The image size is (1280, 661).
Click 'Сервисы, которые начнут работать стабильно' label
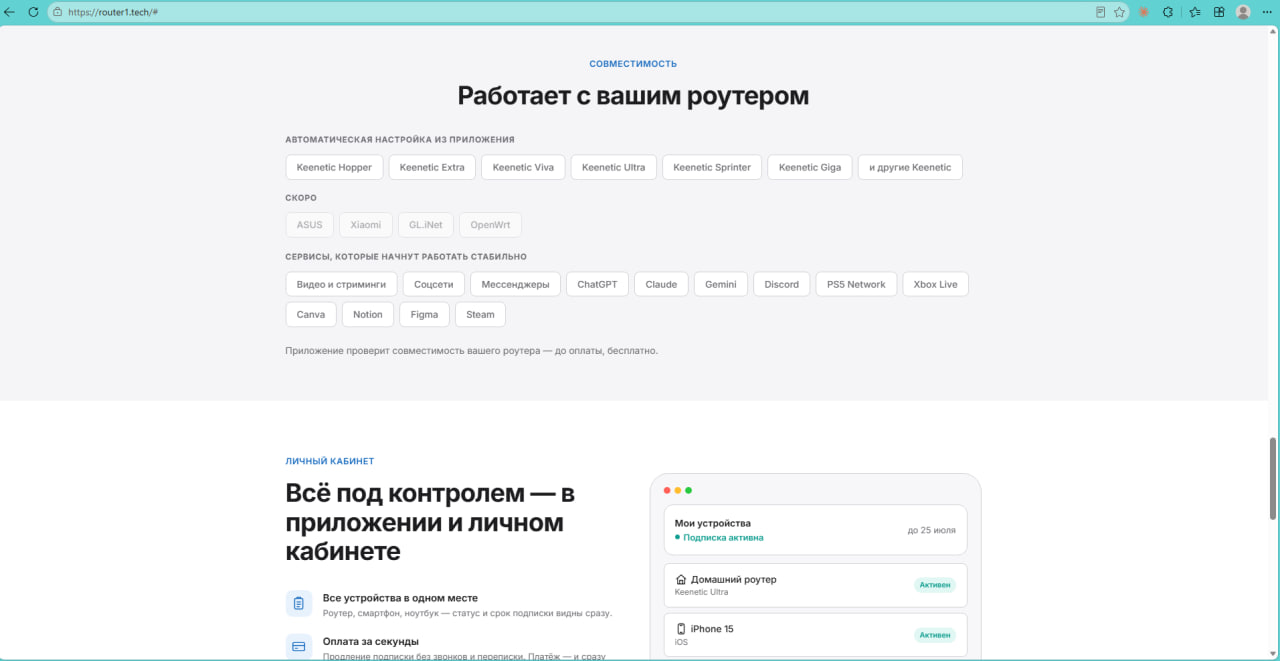406,257
